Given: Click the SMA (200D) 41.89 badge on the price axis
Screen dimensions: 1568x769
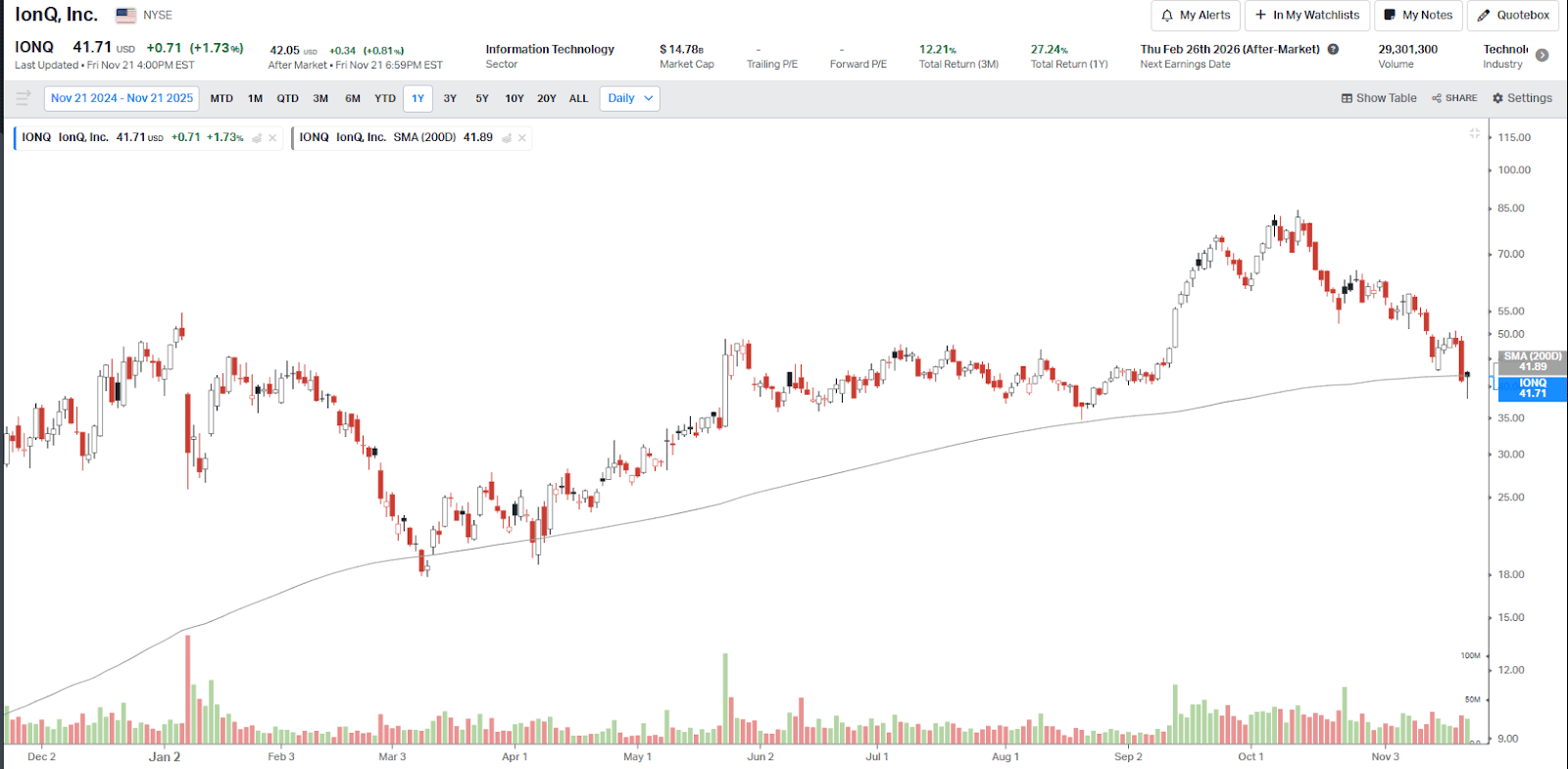Looking at the screenshot, I should [x=1532, y=361].
